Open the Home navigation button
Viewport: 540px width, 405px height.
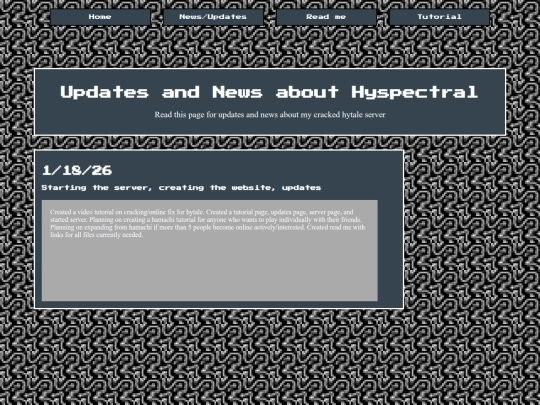tap(100, 17)
